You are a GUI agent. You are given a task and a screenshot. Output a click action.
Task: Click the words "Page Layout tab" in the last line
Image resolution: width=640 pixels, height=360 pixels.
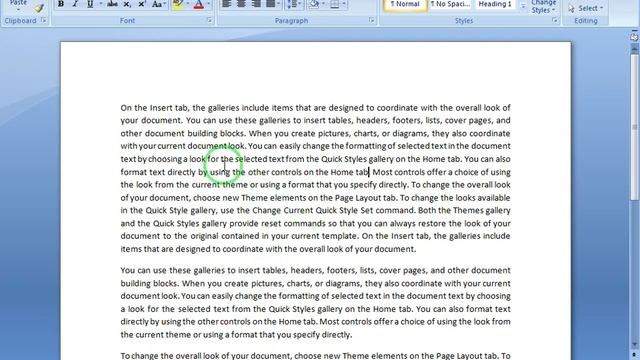coord(467,356)
